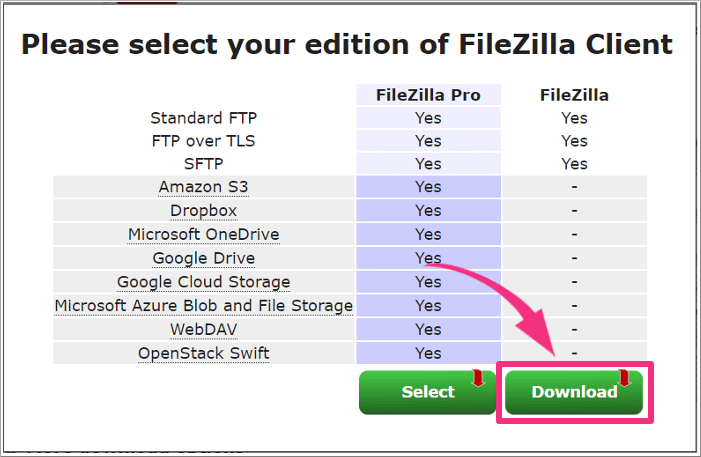Open the Amazon S3 feature link

[x=203, y=187]
